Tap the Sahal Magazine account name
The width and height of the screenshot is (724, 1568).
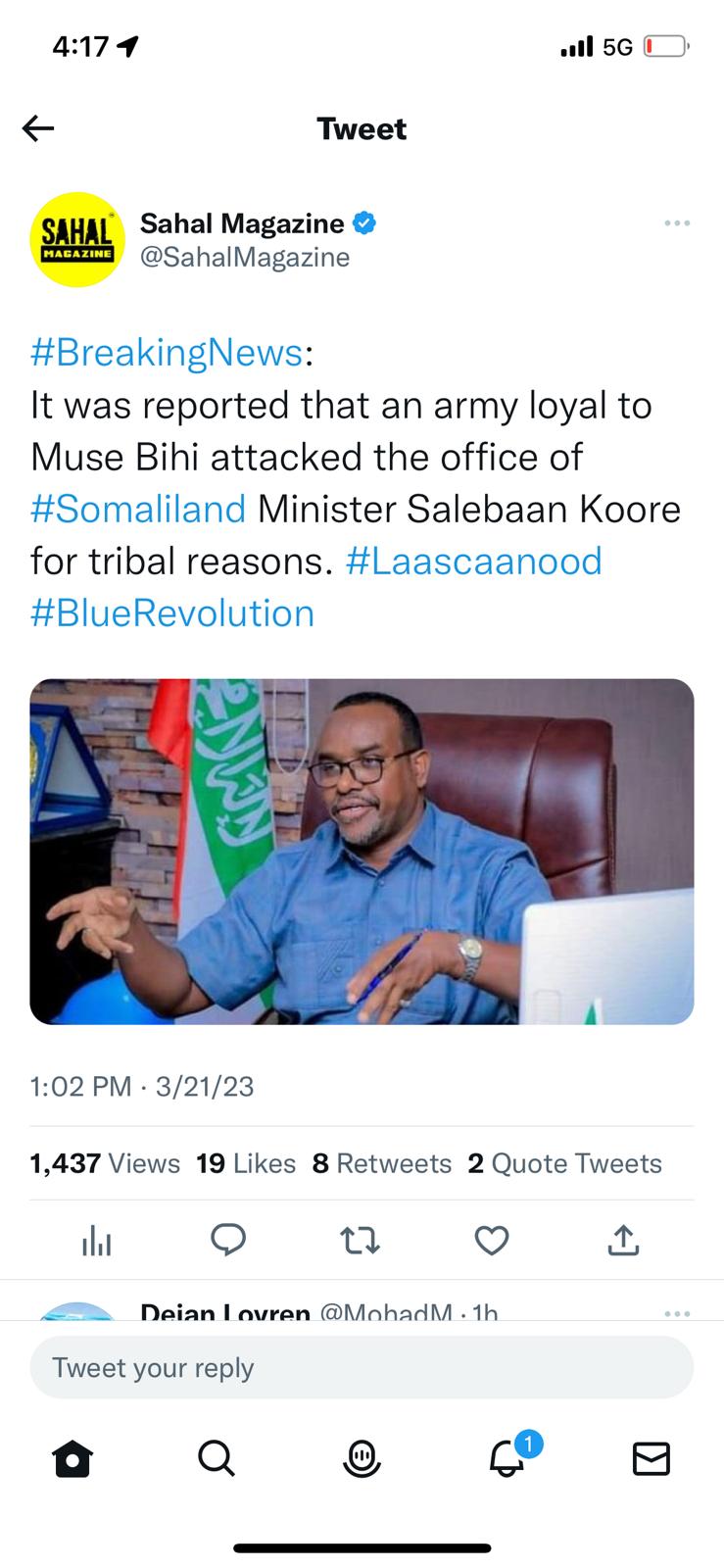click(242, 223)
